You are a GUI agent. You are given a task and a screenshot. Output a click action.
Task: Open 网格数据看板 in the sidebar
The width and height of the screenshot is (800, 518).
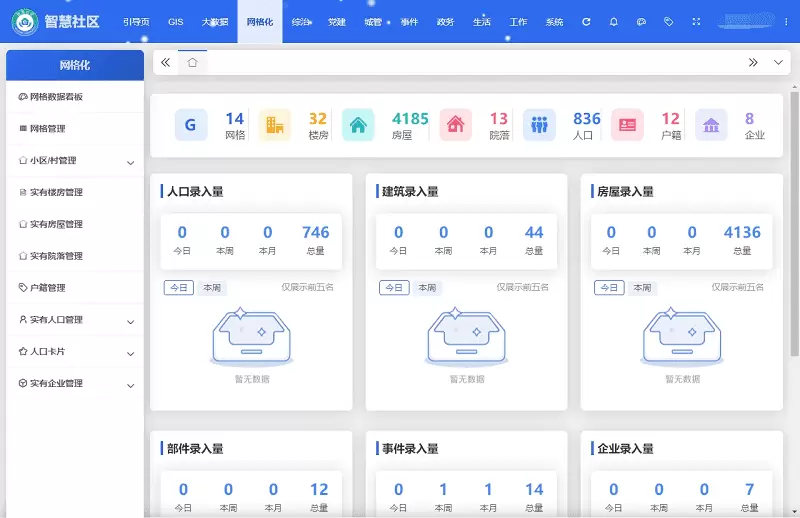coord(56,97)
